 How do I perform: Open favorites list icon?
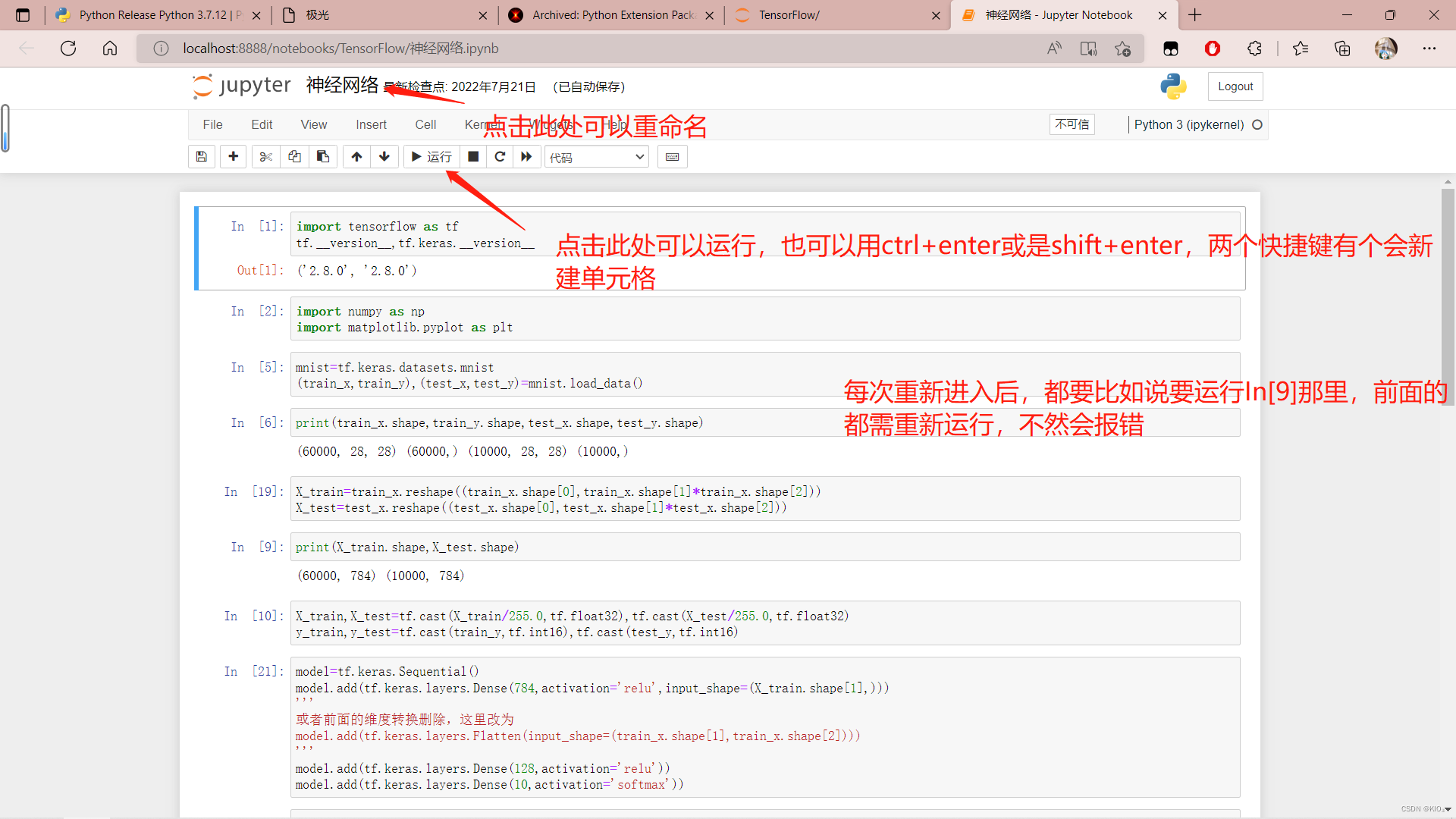tap(1301, 49)
